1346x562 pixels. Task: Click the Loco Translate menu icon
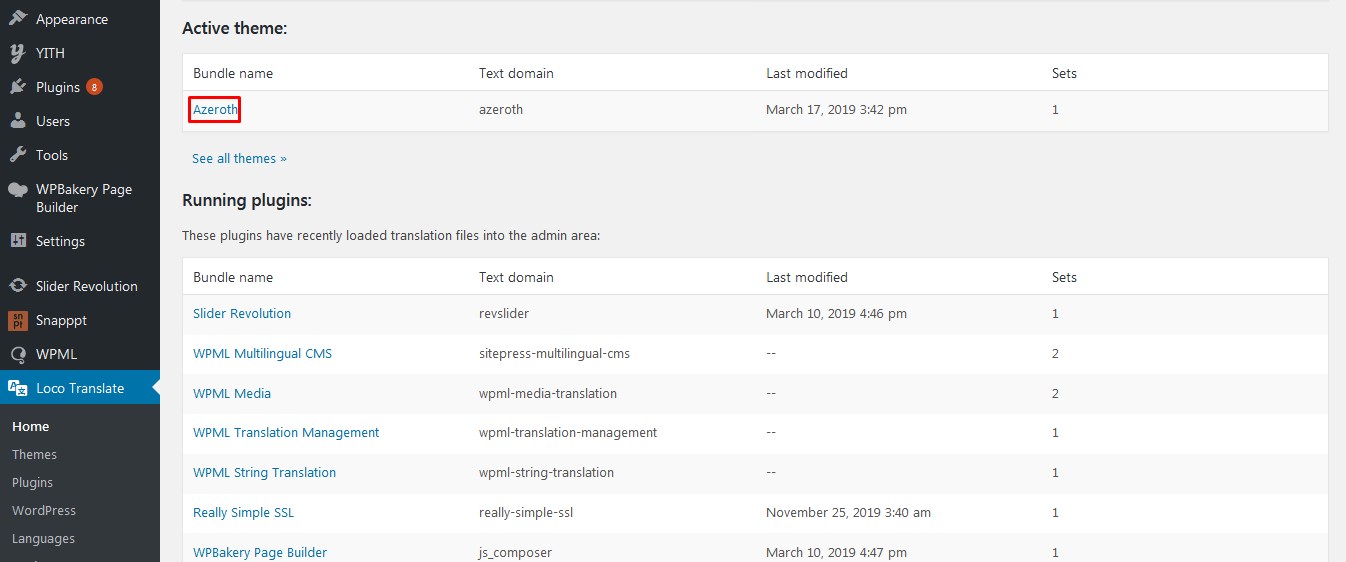point(17,388)
